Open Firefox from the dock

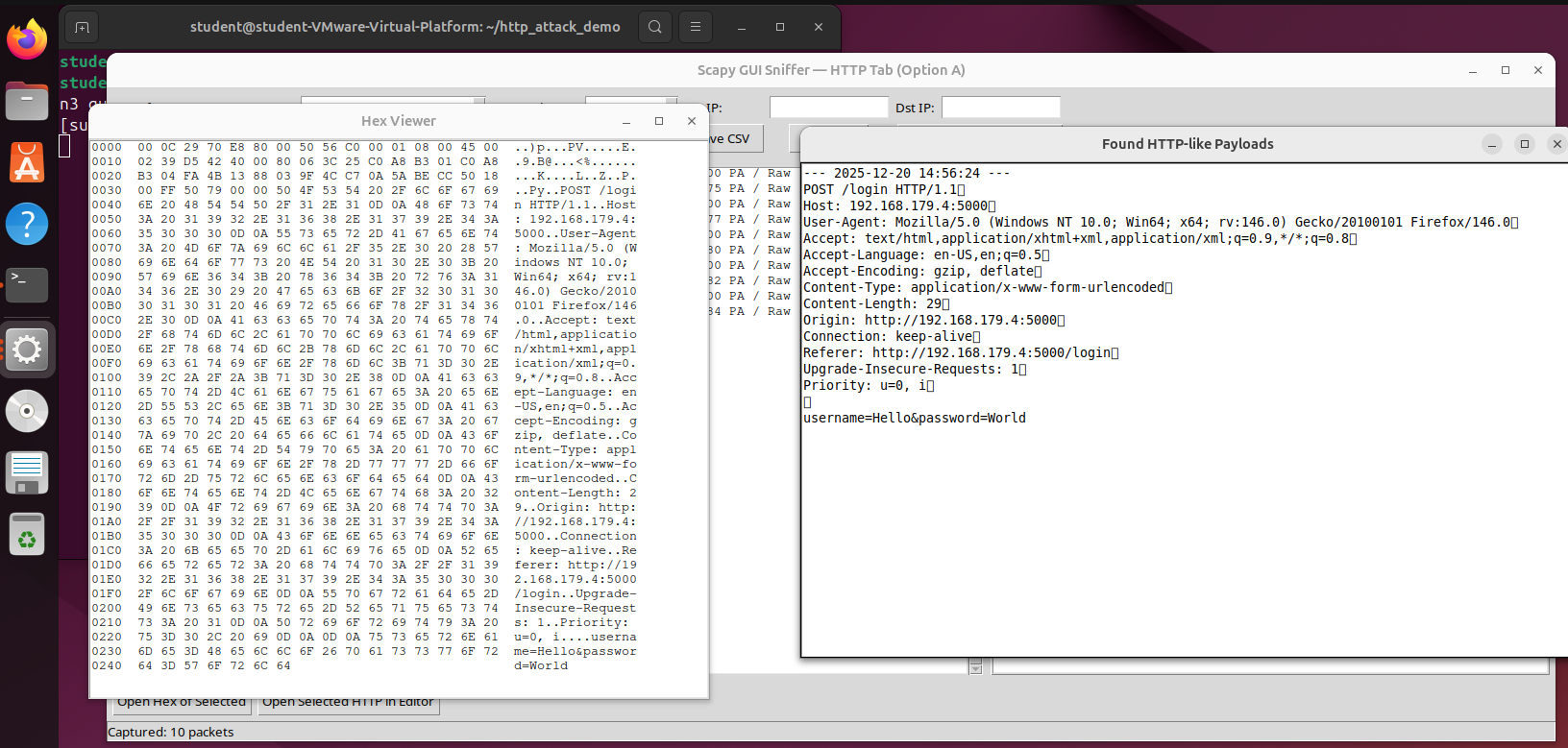[x=27, y=39]
